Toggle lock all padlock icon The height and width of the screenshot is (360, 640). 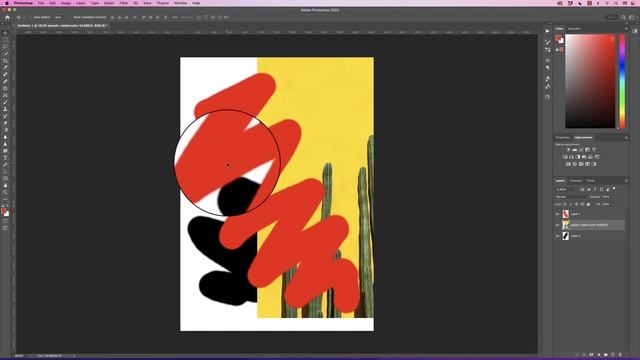[588, 204]
